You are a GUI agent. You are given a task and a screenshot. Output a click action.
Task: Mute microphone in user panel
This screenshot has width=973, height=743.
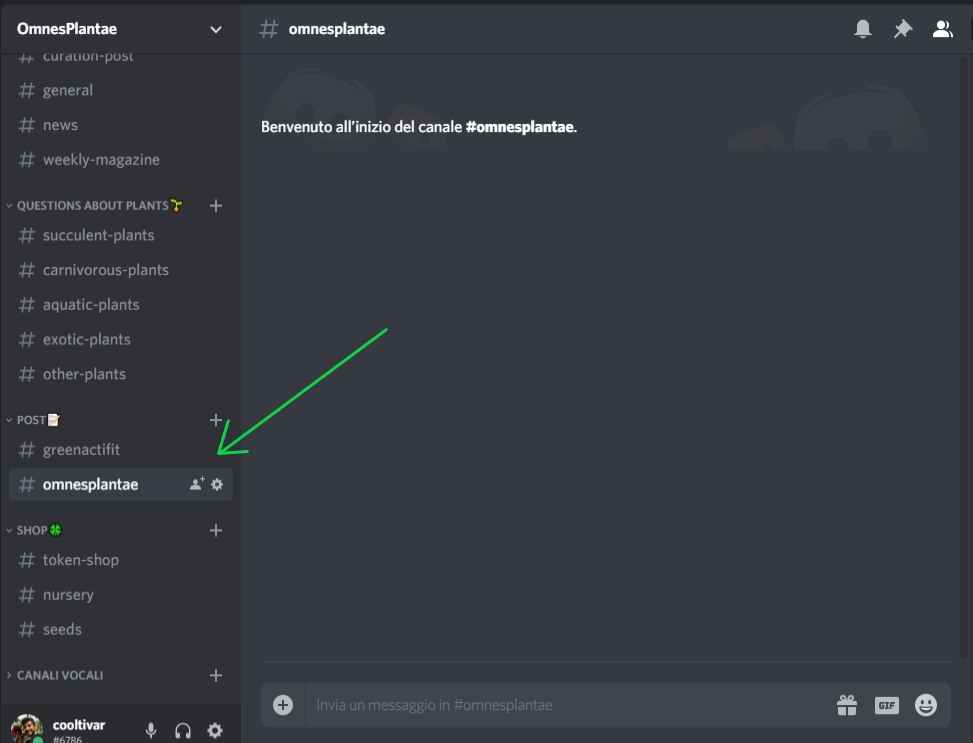pyautogui.click(x=151, y=731)
